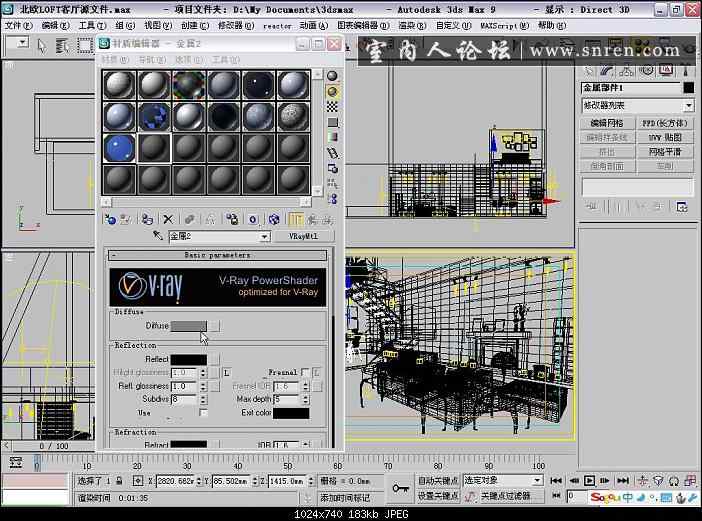Image resolution: width=702 pixels, height=521 pixels.
Task: Open material name dropdown 金属2
Action: click(x=265, y=236)
